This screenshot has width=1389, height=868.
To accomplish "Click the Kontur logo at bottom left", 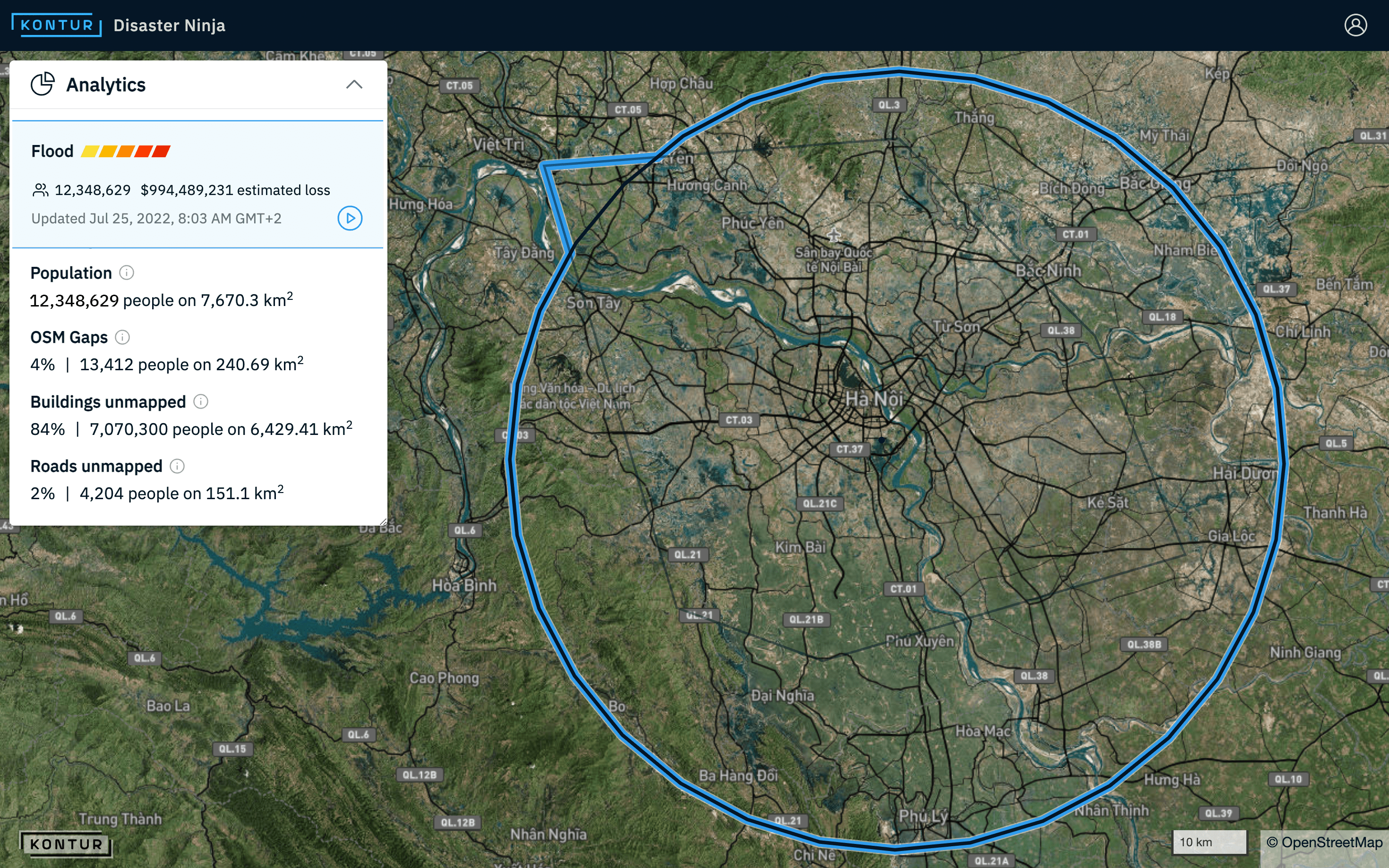I will tap(66, 844).
